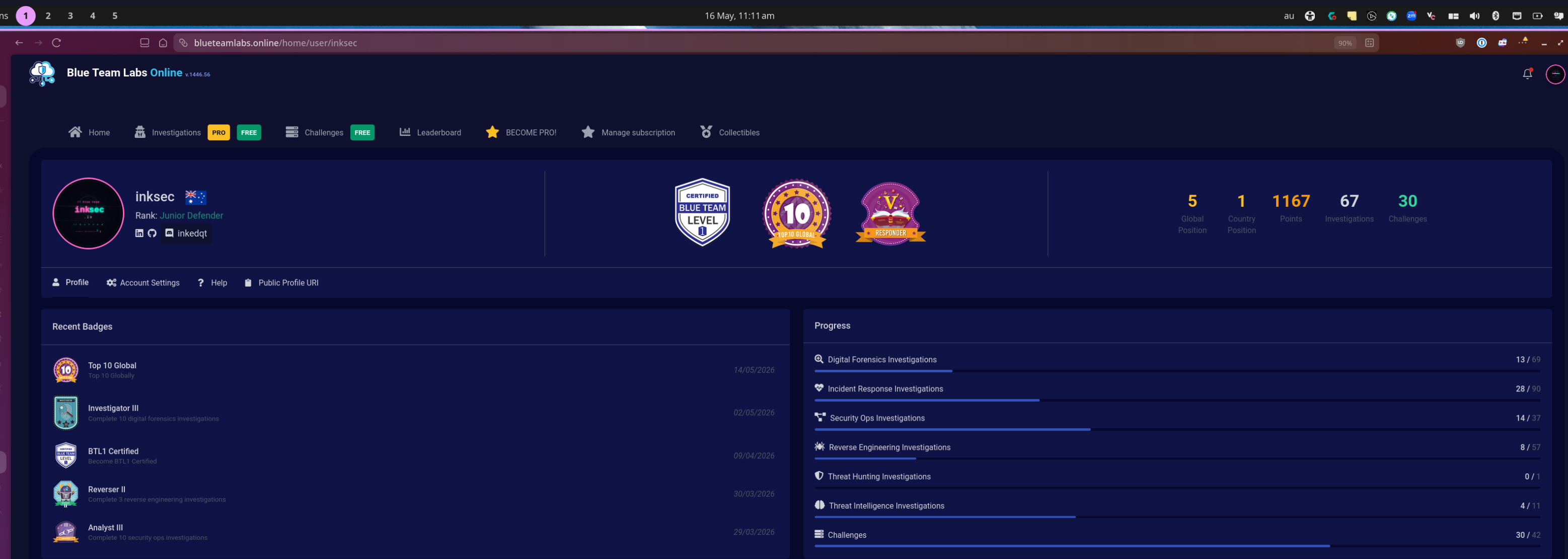Click the Junior Defender rank text
The width and height of the screenshot is (1568, 559).
coord(191,215)
